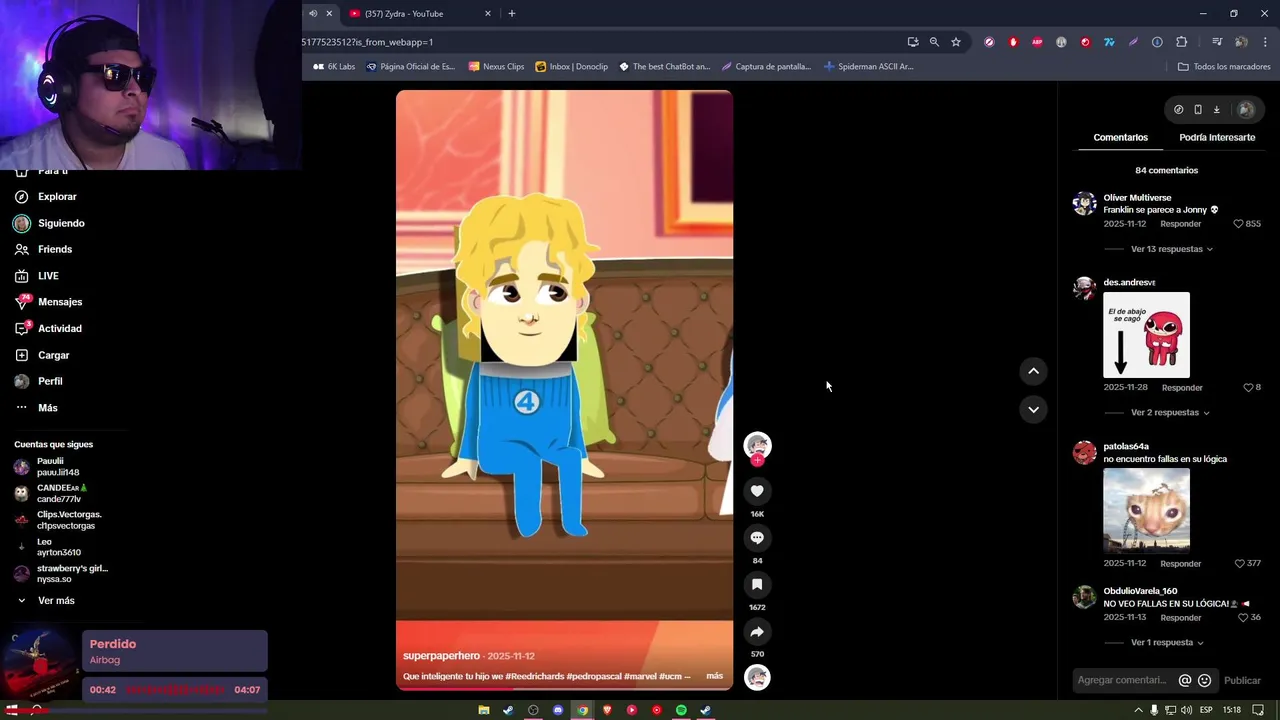Go to next video with down arrow
The height and width of the screenshot is (720, 1280).
(1033, 409)
